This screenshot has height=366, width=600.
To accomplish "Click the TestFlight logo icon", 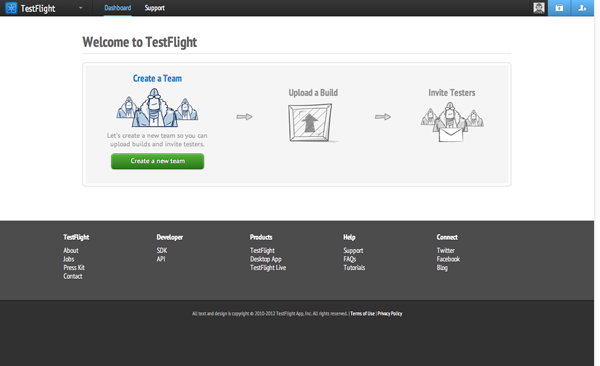I will pyautogui.click(x=11, y=8).
